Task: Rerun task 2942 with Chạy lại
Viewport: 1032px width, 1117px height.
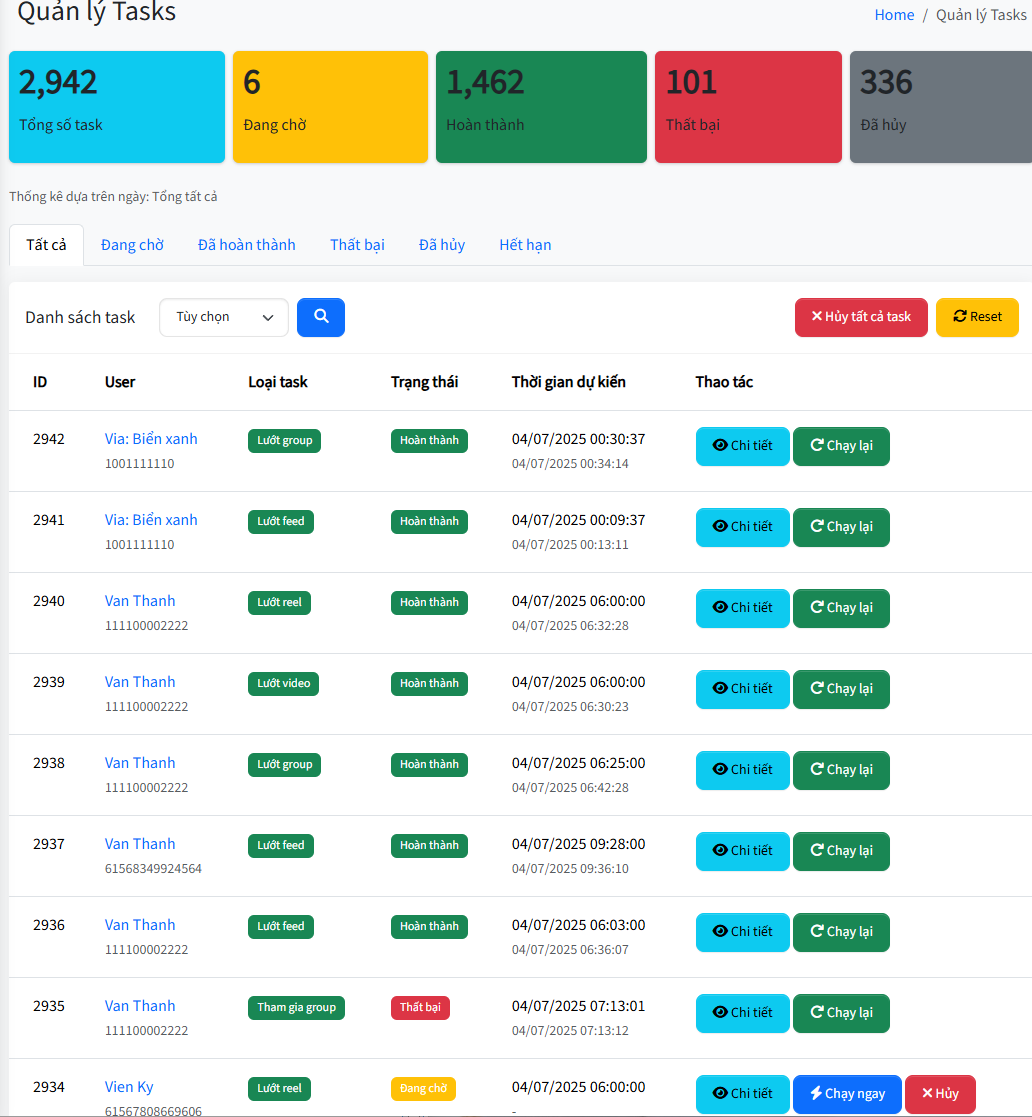Action: 841,446
